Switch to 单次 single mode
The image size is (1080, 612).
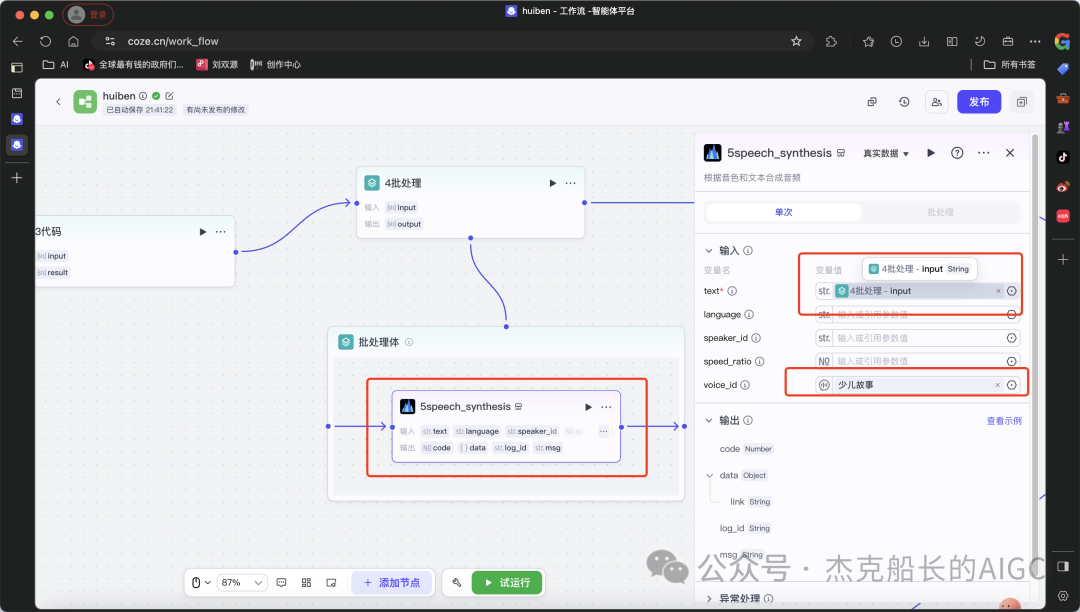(783, 212)
